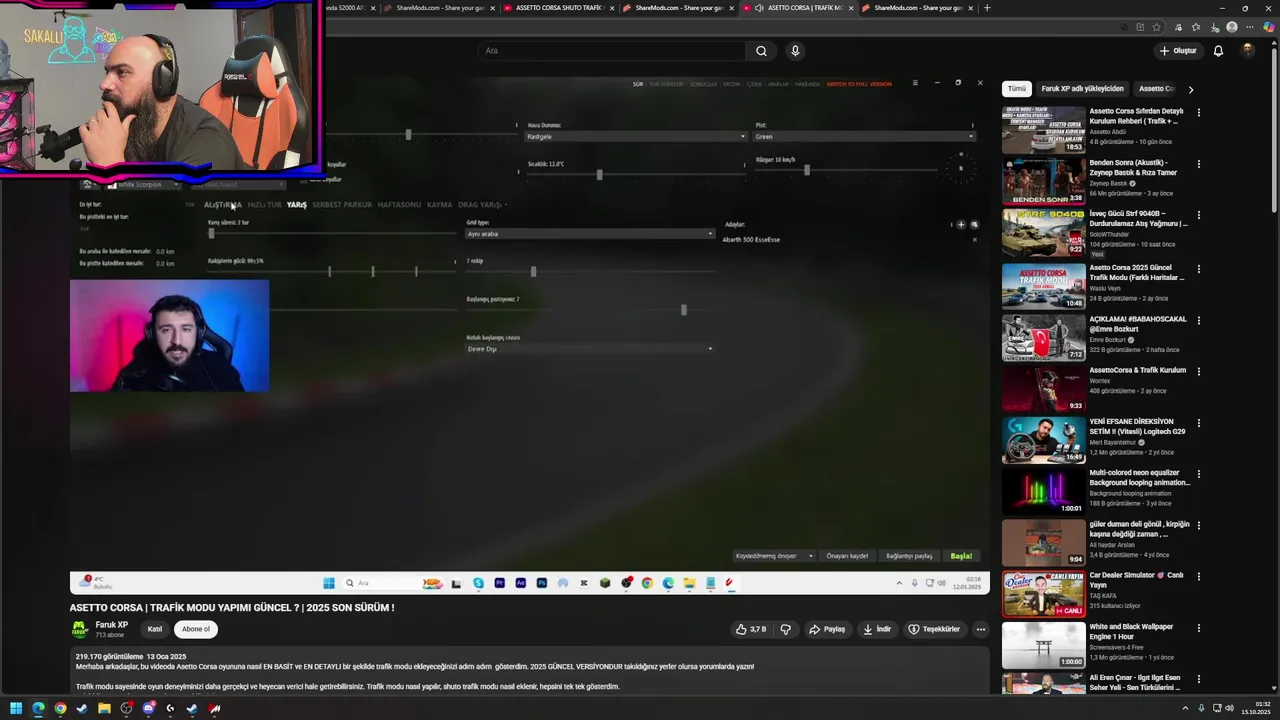Open 'Grid type' Aynı araba dropdown
The height and width of the screenshot is (720, 1280).
click(590, 234)
